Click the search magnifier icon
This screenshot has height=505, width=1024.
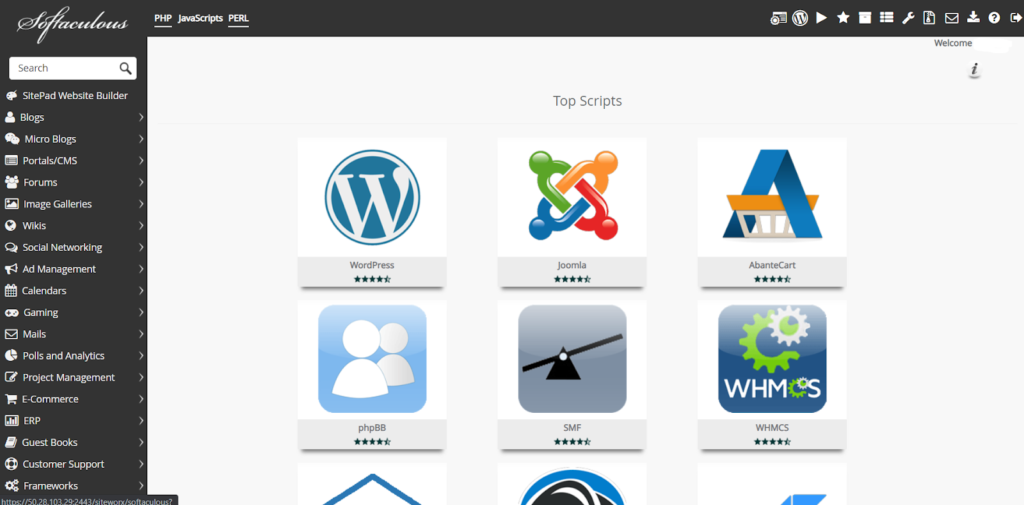click(125, 68)
